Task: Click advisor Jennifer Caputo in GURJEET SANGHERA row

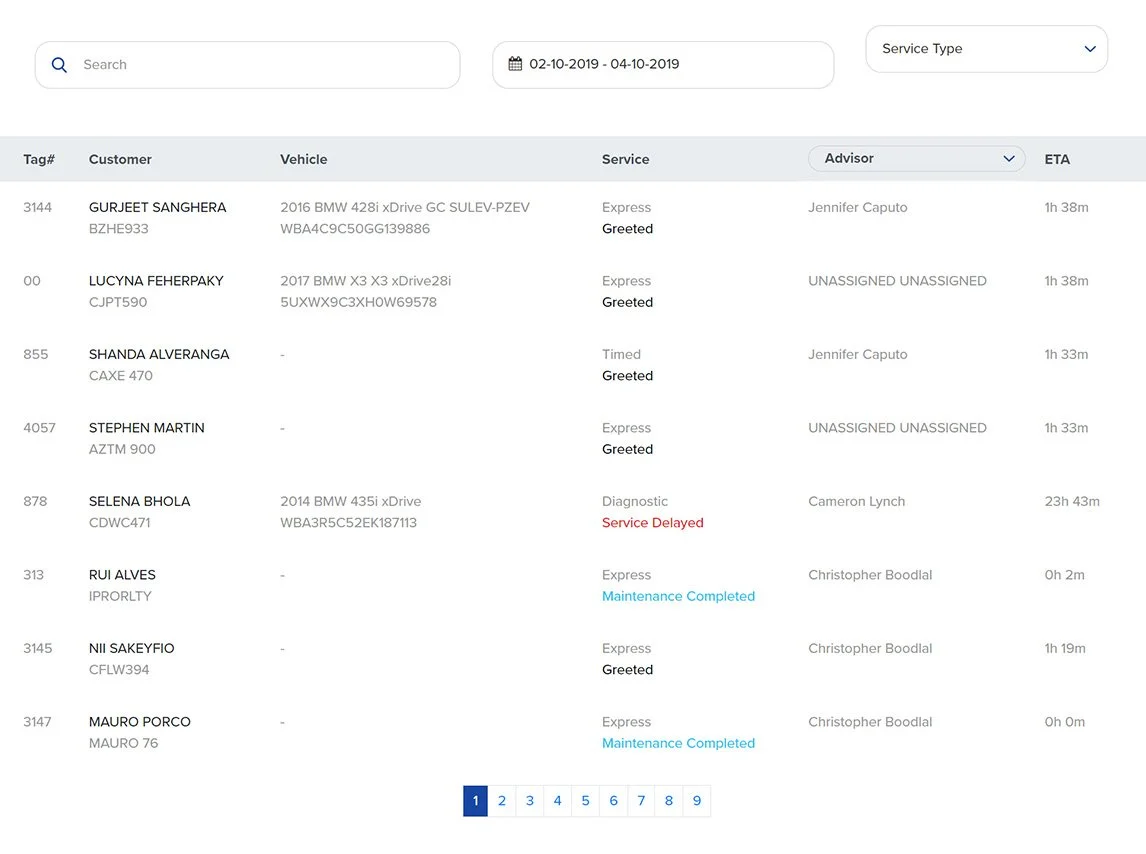Action: pos(857,208)
